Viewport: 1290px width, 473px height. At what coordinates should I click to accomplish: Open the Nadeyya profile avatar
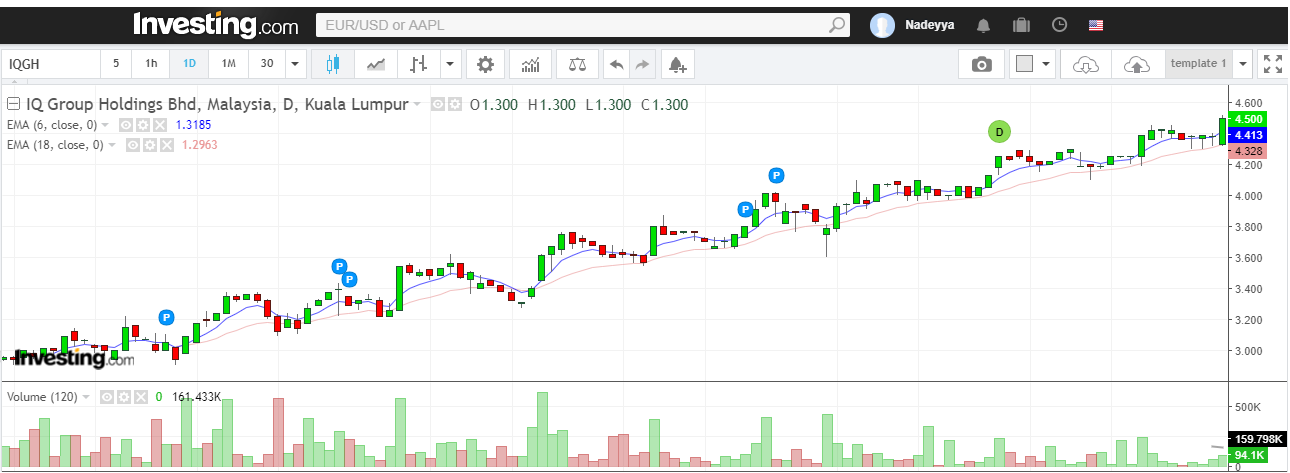(x=883, y=25)
